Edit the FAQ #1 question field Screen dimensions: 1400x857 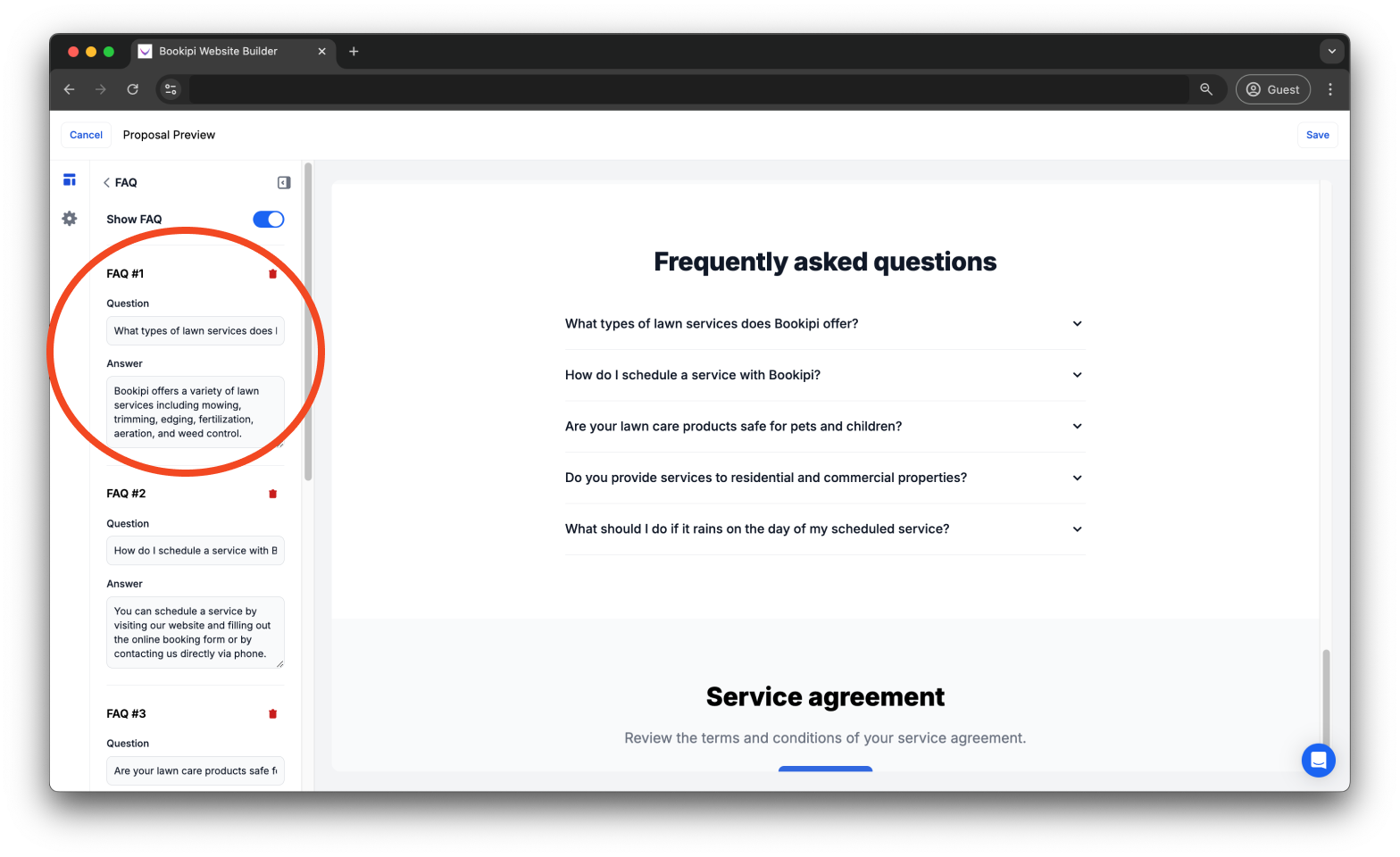click(x=196, y=331)
